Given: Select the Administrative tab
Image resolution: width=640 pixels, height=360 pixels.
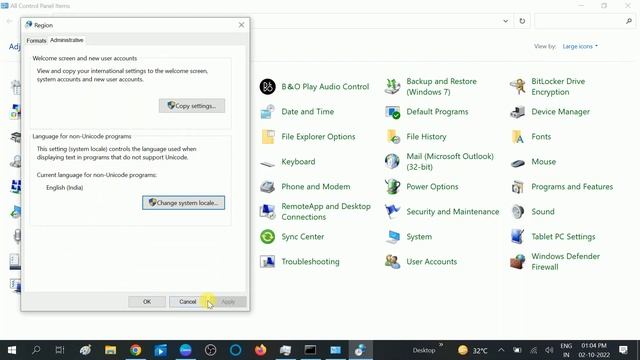Looking at the screenshot, I should (x=67, y=40).
